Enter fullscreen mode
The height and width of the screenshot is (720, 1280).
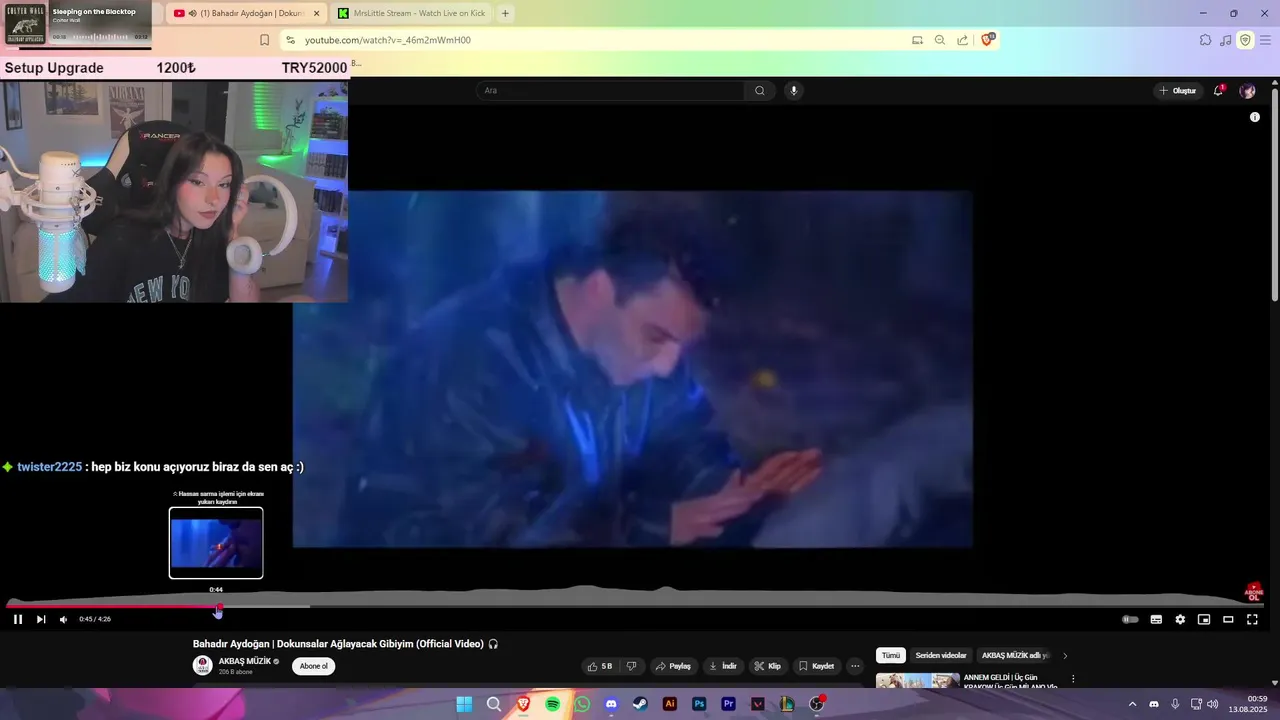point(1252,619)
